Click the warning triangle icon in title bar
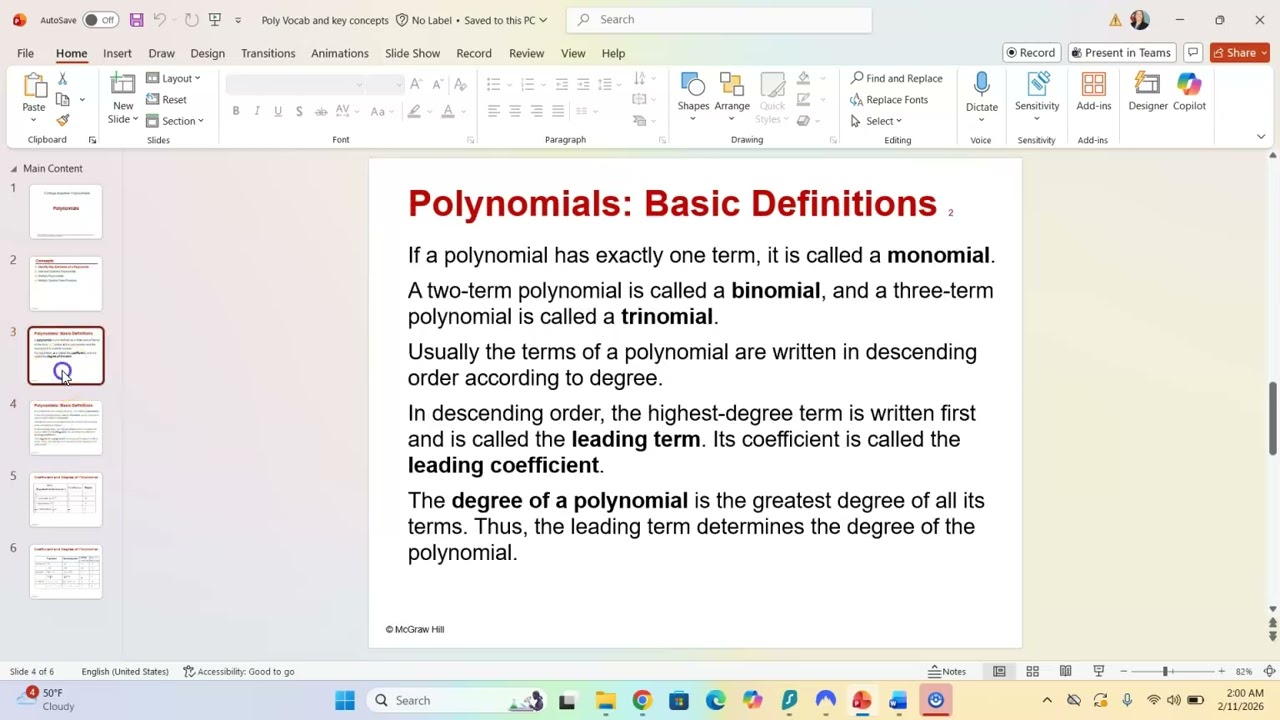1280x720 pixels. coord(1115,20)
